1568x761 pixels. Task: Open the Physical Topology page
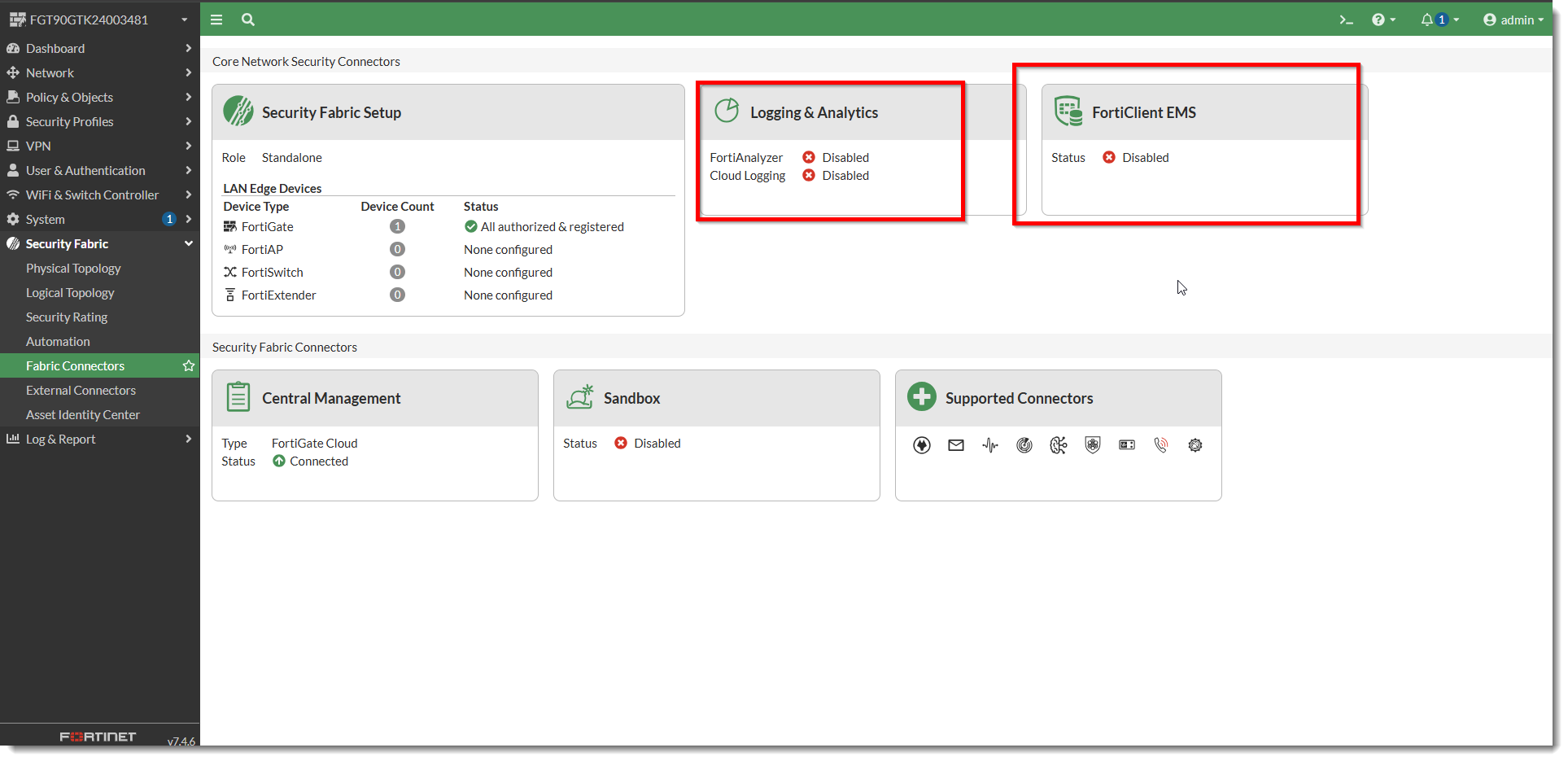(73, 268)
